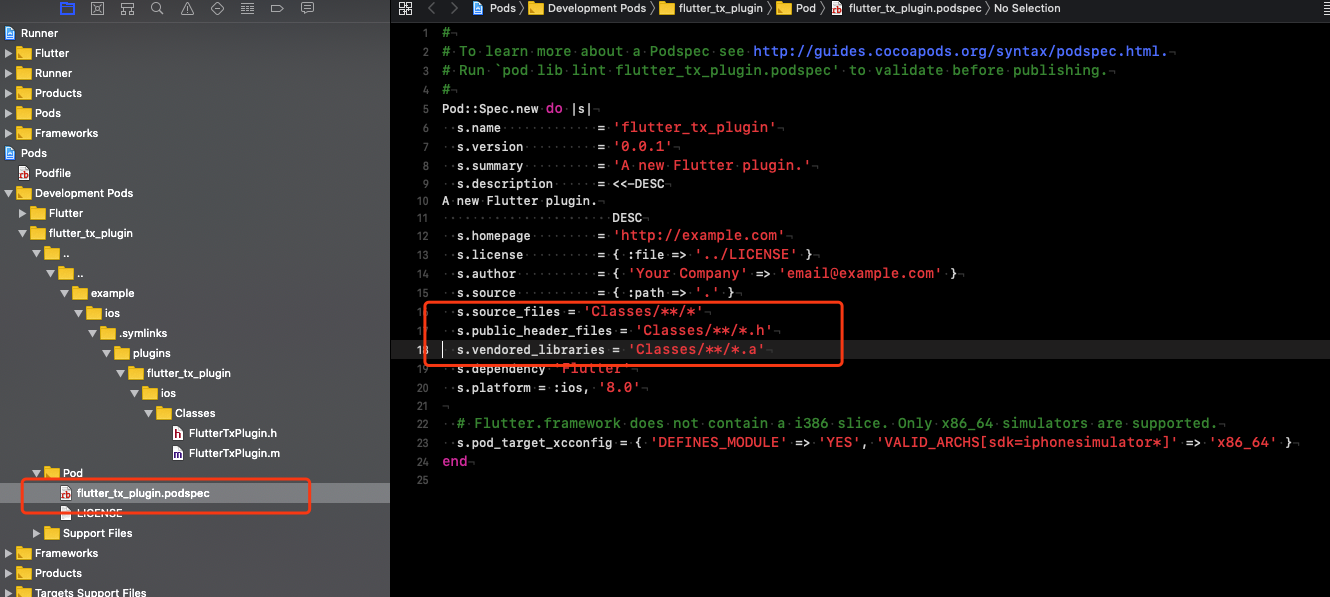Image resolution: width=1330 pixels, height=597 pixels.
Task: Click the s.platform :ios line
Action: tap(549, 387)
